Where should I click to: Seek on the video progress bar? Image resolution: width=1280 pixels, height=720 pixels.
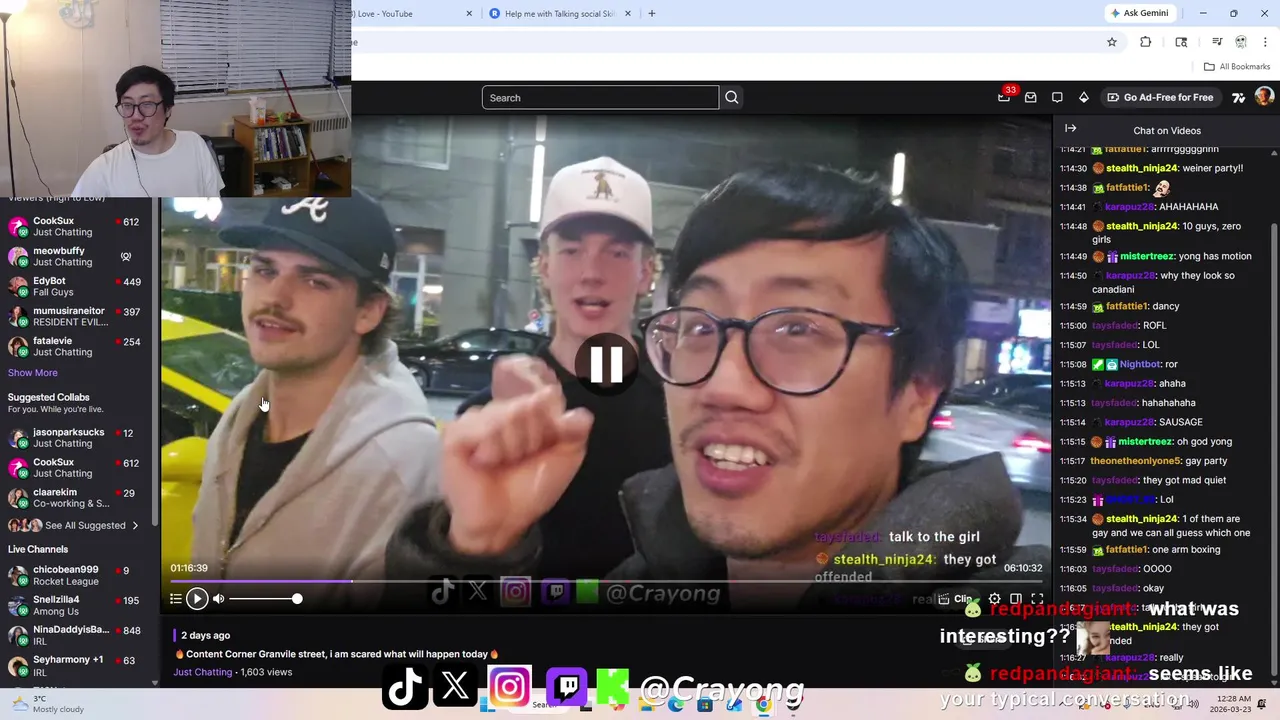click(606, 580)
